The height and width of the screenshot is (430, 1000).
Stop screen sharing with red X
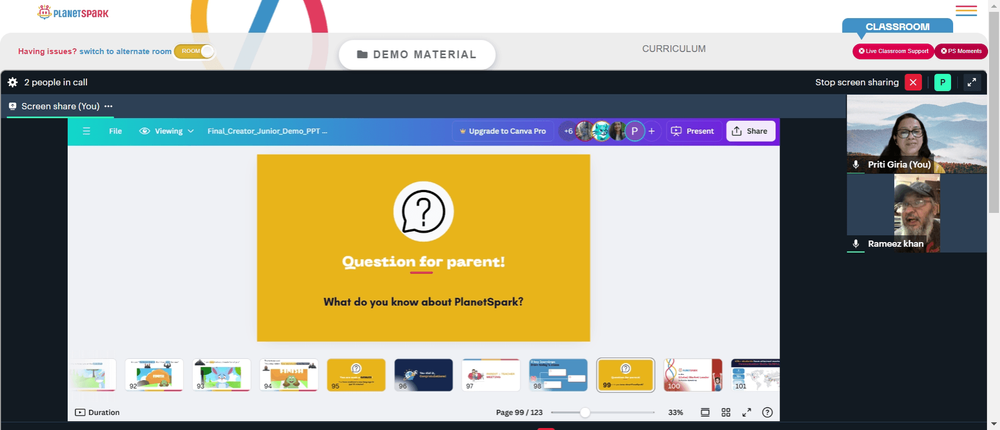coord(913,82)
